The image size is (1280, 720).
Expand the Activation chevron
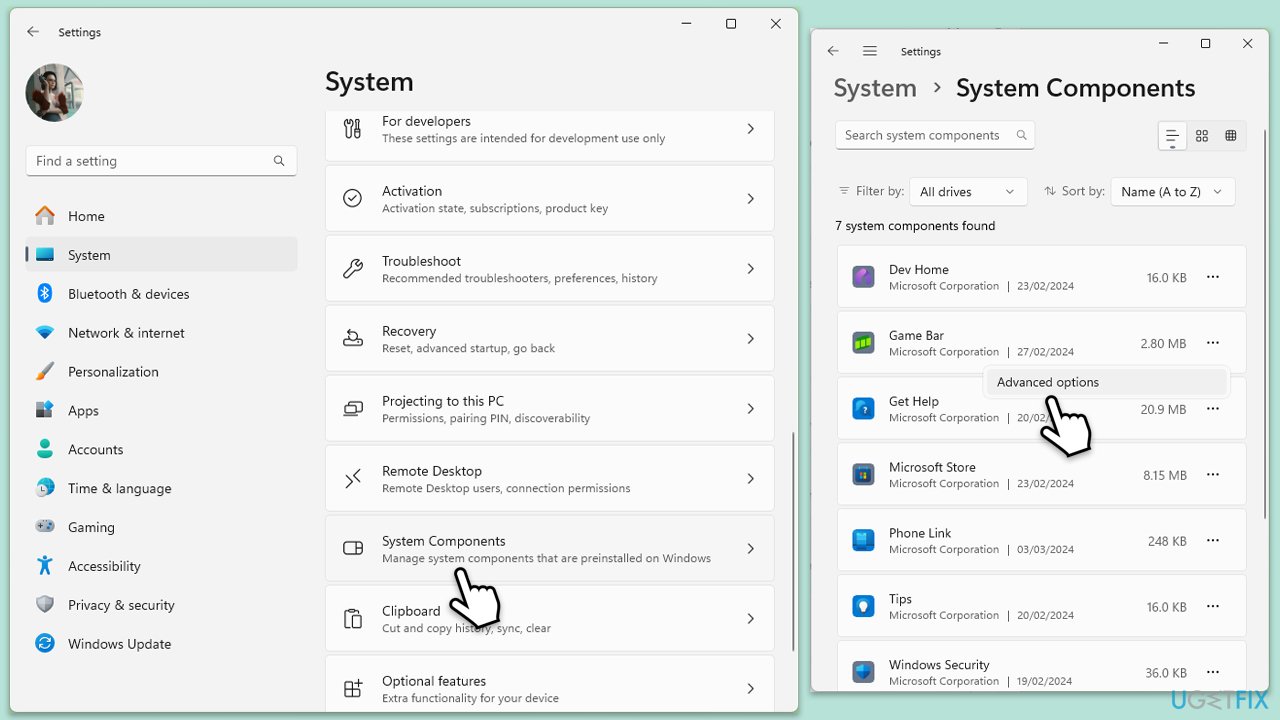[x=751, y=199]
